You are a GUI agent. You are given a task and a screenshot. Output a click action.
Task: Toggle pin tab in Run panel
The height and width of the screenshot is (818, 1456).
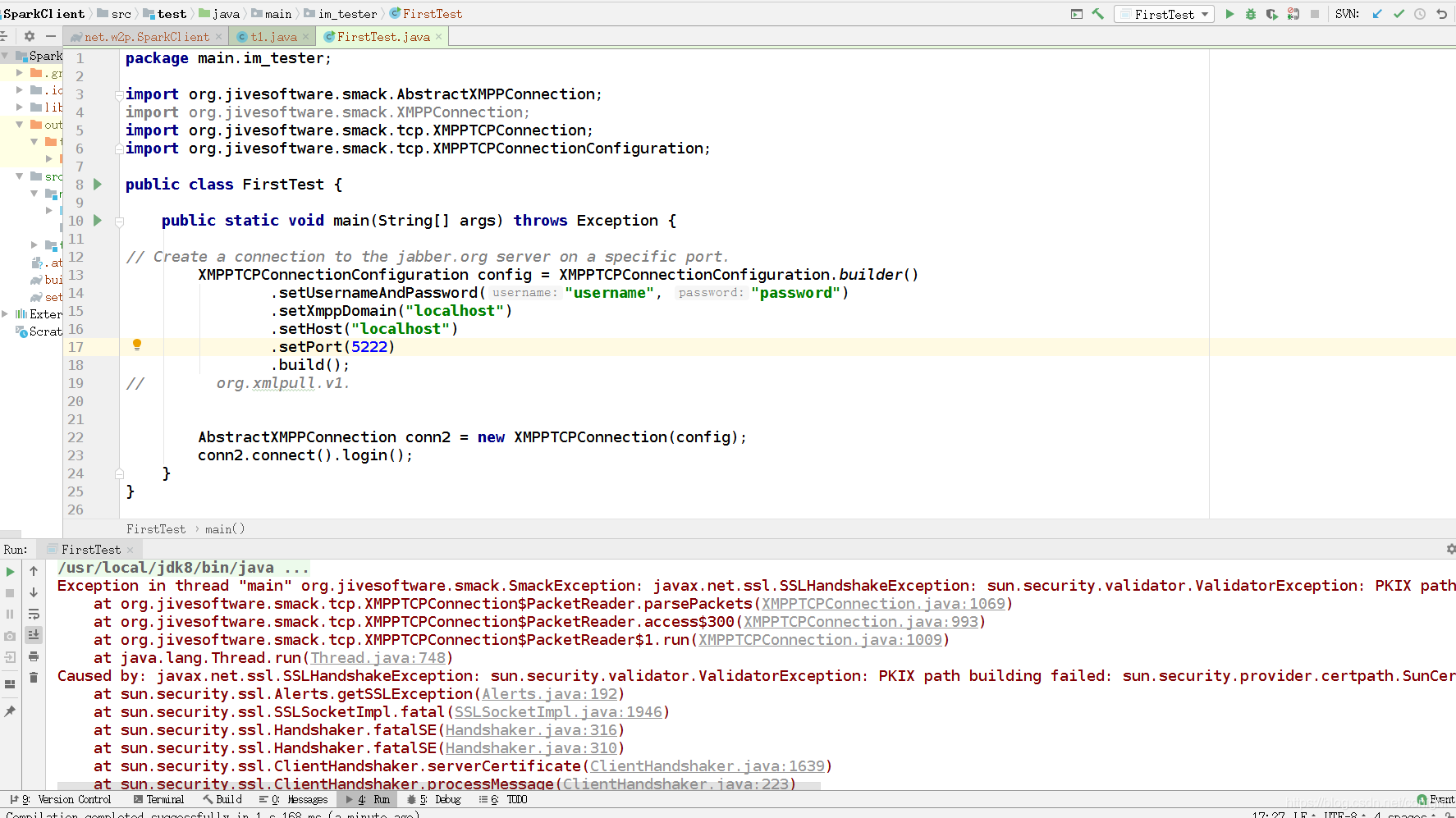coord(10,711)
